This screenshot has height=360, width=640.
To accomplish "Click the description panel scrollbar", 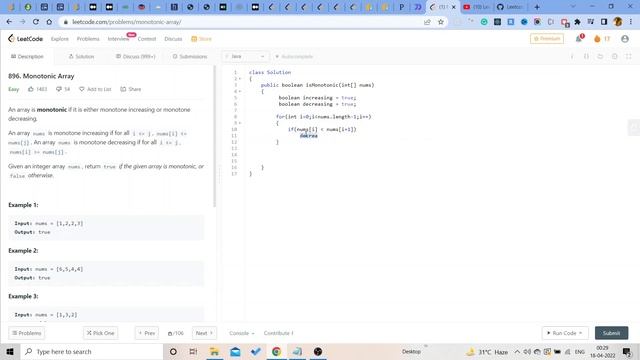I will point(214,137).
